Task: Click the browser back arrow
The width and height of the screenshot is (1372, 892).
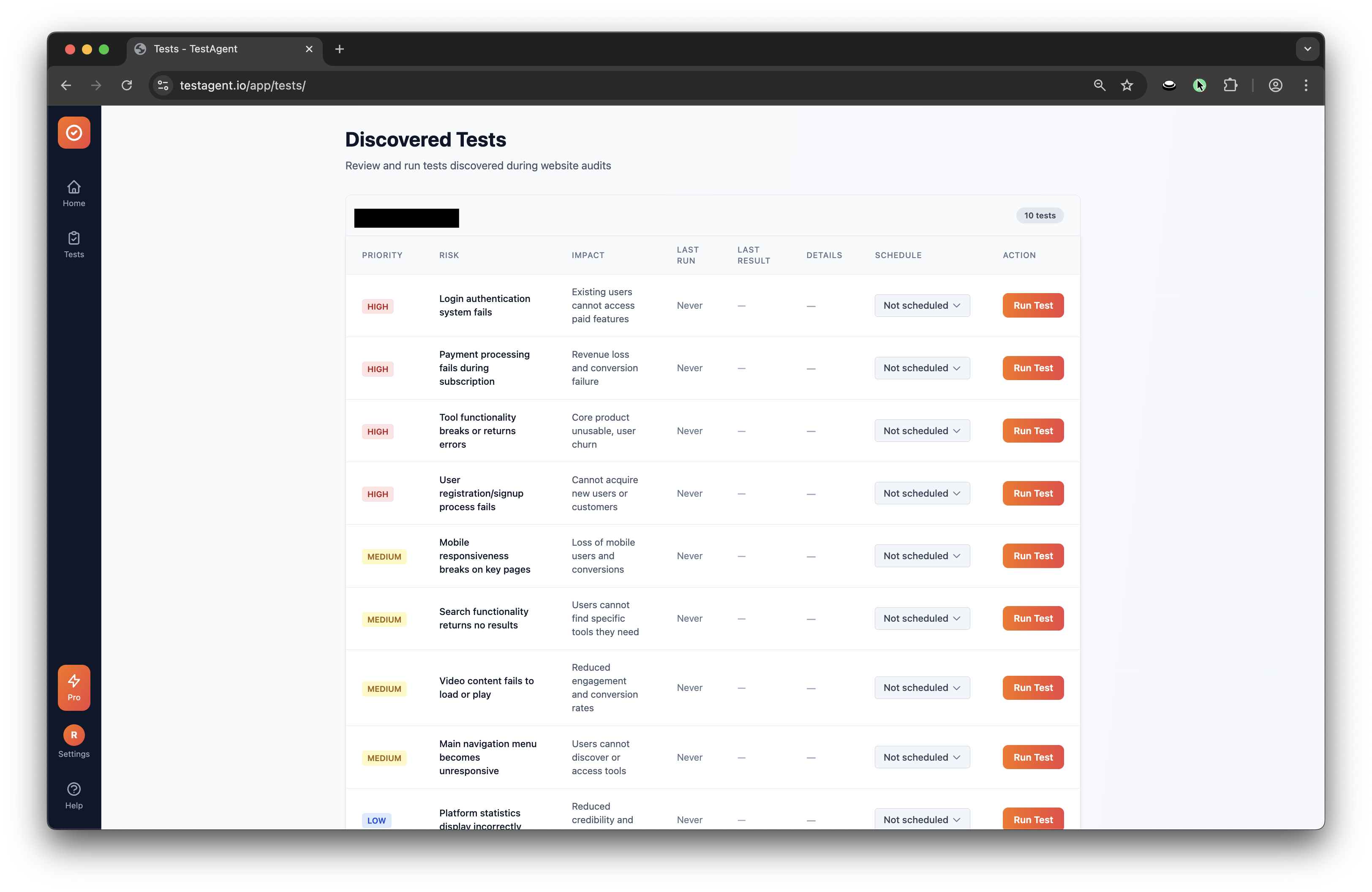Action: tap(66, 85)
